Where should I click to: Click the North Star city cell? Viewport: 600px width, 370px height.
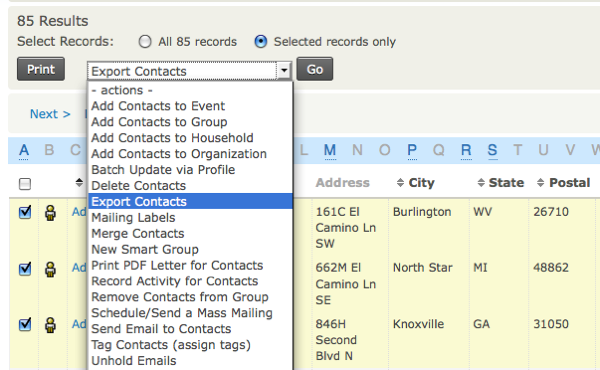pos(422,268)
